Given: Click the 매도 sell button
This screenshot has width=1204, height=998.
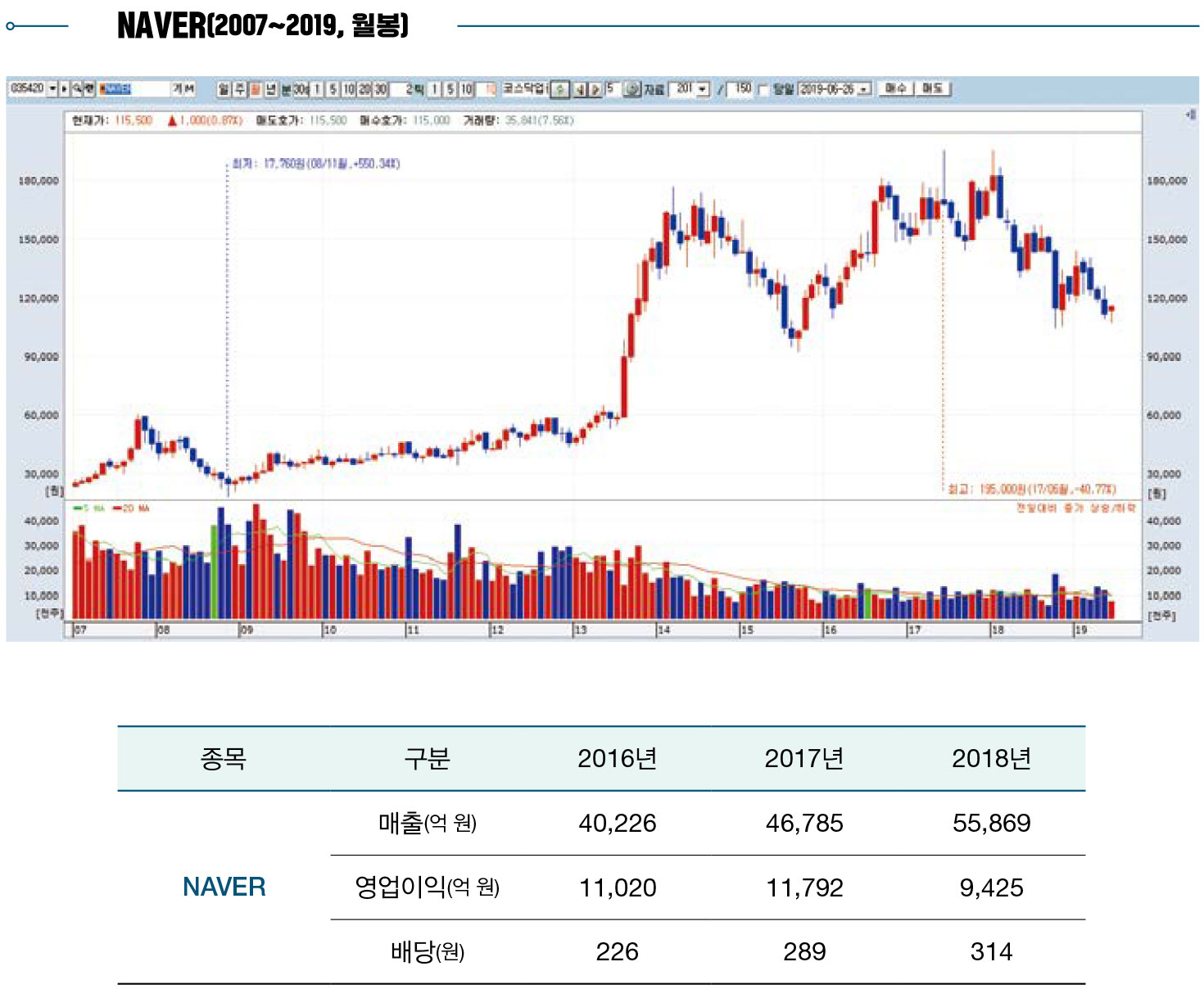Looking at the screenshot, I should [x=934, y=88].
